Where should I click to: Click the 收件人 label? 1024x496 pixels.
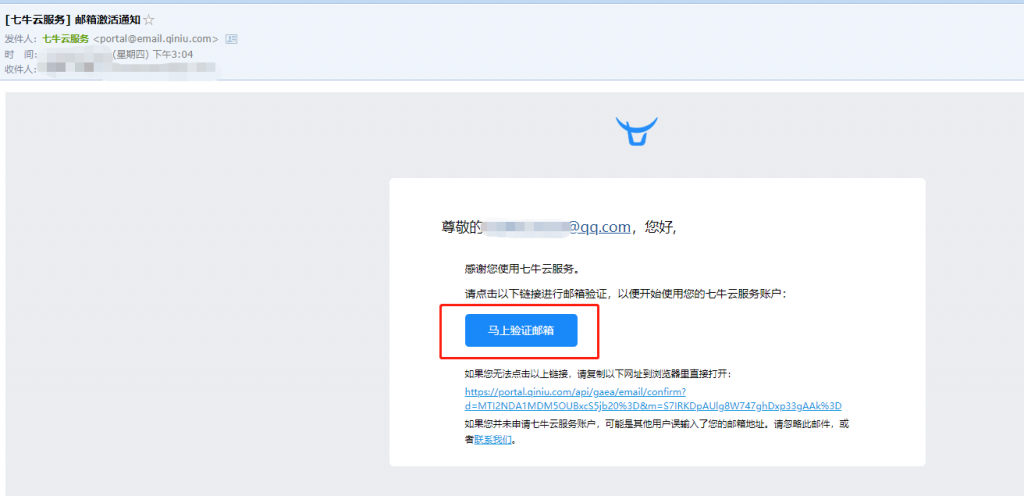(x=21, y=69)
